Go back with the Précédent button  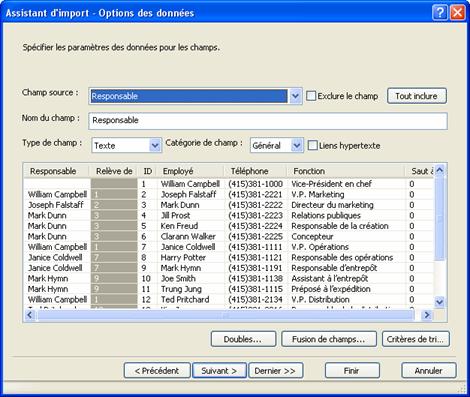[x=157, y=371]
